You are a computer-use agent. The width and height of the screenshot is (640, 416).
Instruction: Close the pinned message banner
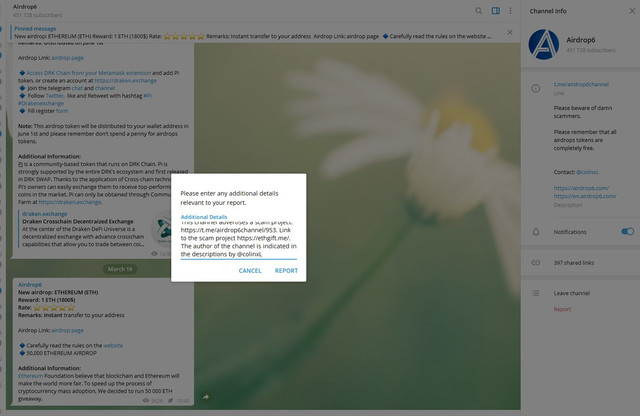510,32
